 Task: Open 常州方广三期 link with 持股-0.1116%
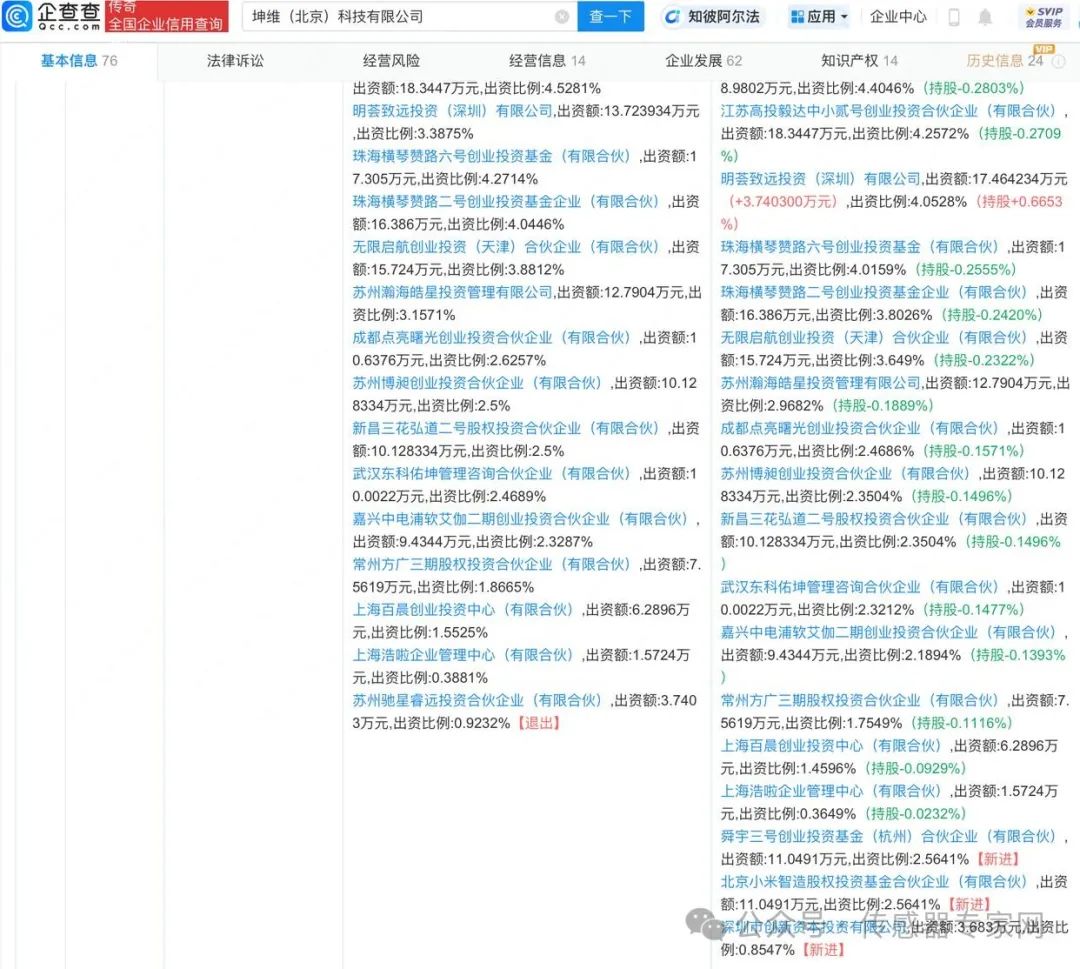[861, 700]
